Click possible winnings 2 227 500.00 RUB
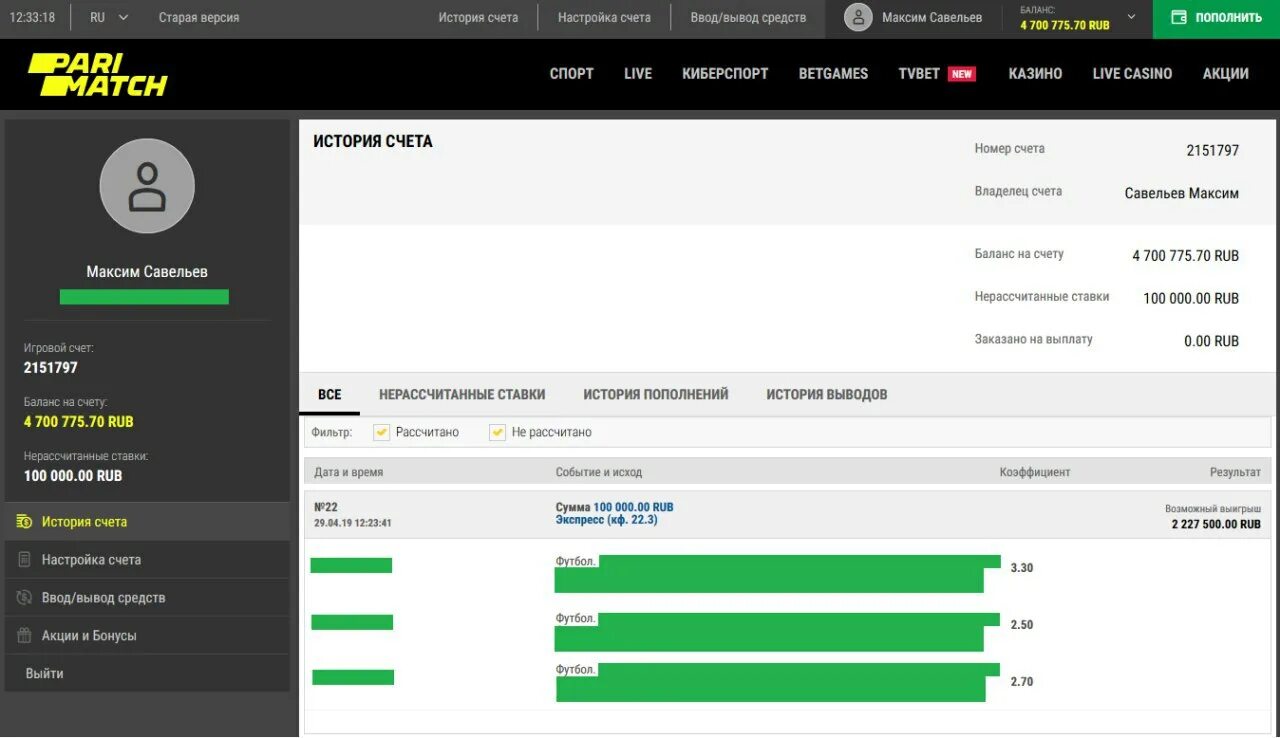The width and height of the screenshot is (1280, 738). pos(1216,524)
